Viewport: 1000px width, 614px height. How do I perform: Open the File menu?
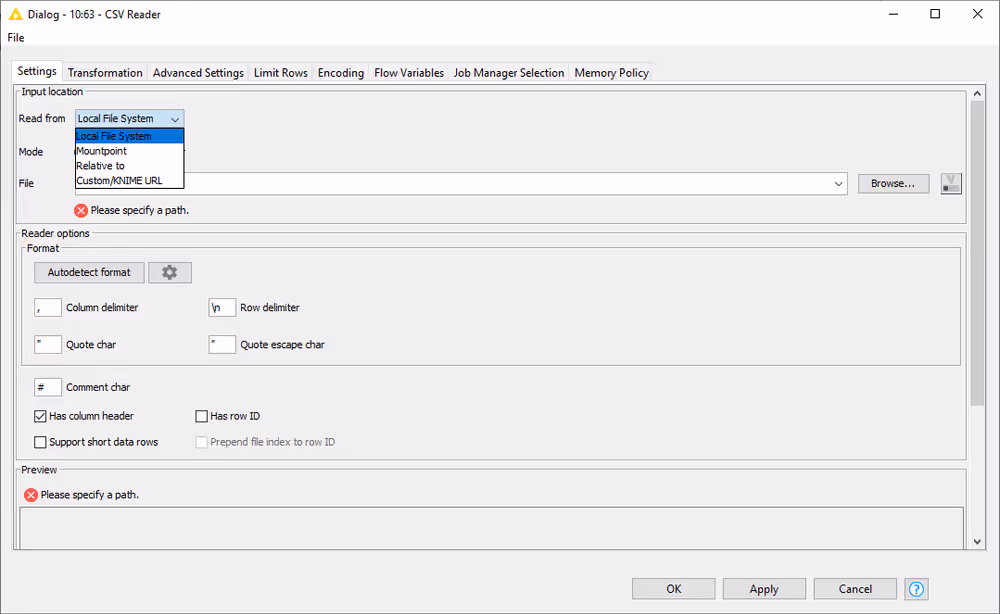click(15, 37)
